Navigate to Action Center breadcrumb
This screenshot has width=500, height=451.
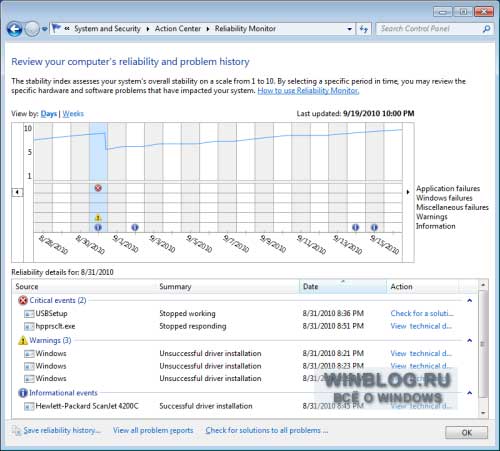(x=178, y=29)
